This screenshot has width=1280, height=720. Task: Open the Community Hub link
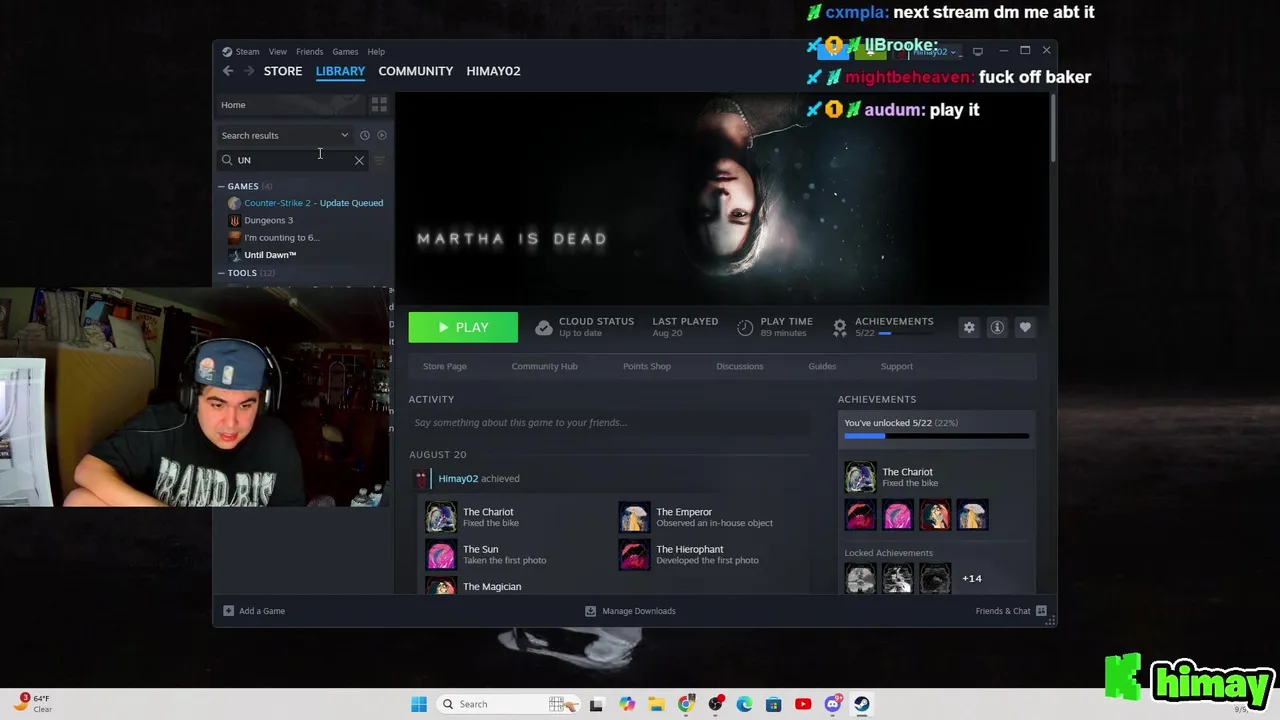click(x=544, y=366)
